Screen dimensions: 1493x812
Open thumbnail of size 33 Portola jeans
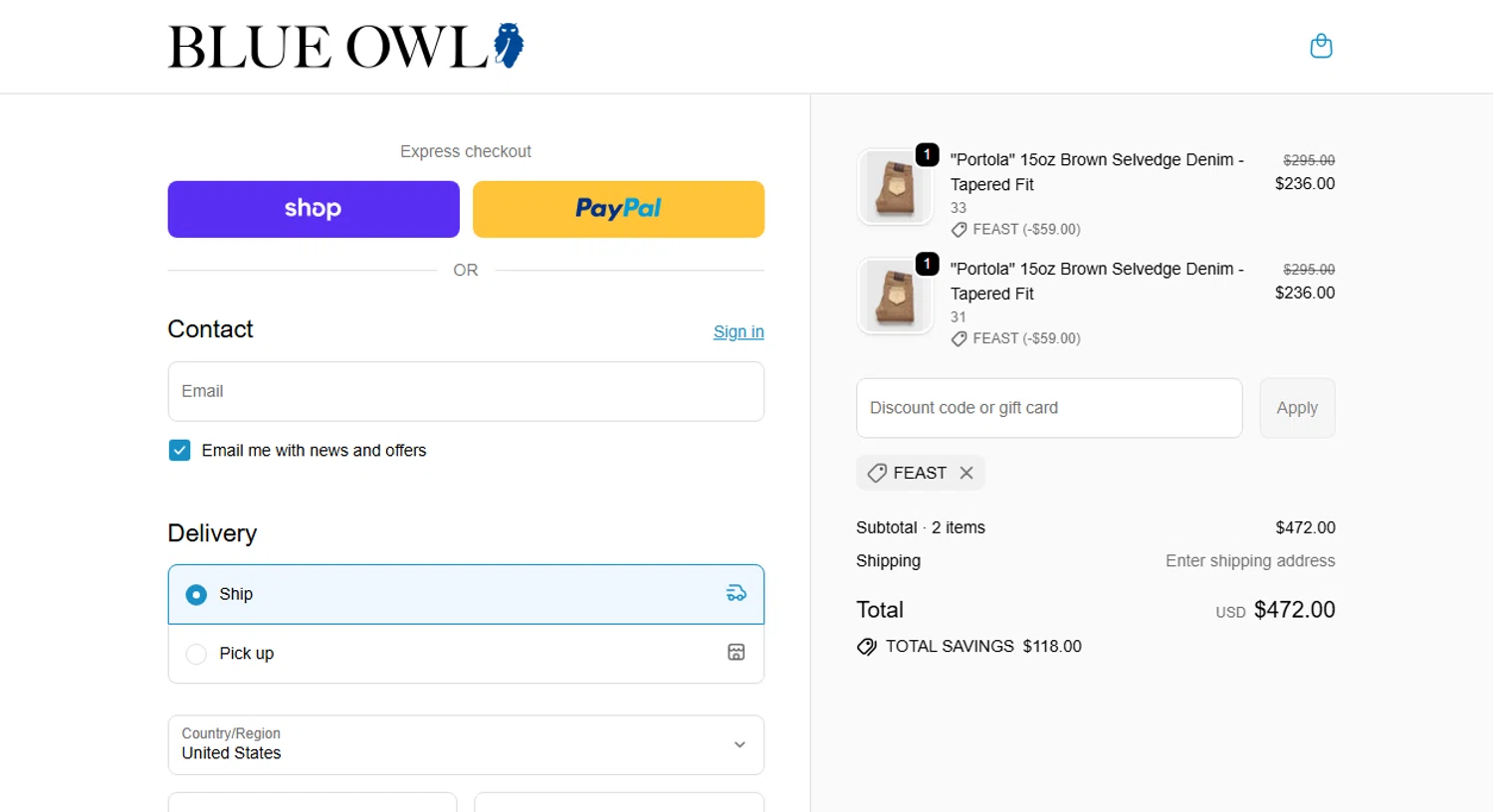coord(894,187)
